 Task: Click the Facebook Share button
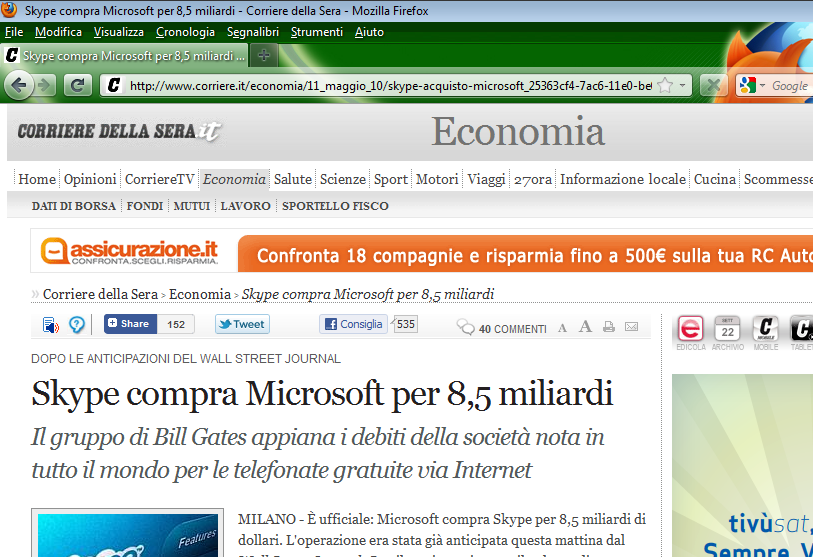[128, 324]
